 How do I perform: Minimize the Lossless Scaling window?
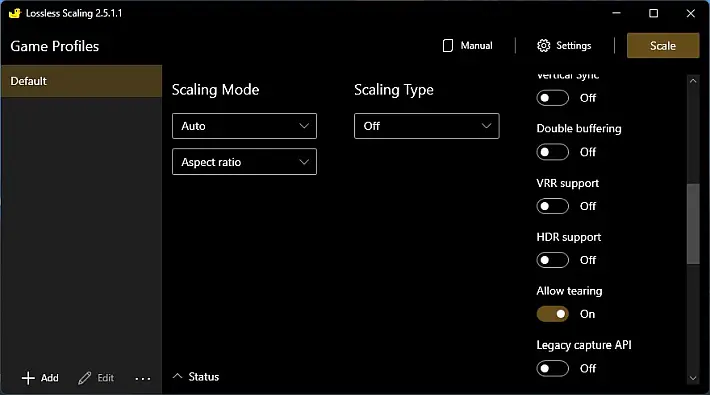616,13
